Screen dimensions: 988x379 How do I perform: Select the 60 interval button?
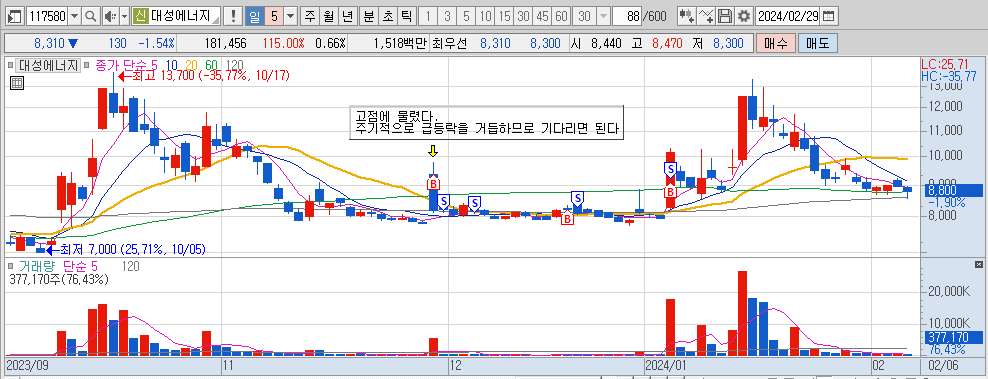tap(561, 16)
